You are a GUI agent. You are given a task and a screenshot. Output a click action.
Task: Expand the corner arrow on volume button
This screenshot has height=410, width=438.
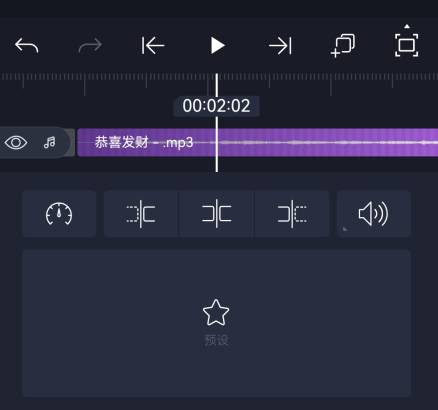(345, 229)
